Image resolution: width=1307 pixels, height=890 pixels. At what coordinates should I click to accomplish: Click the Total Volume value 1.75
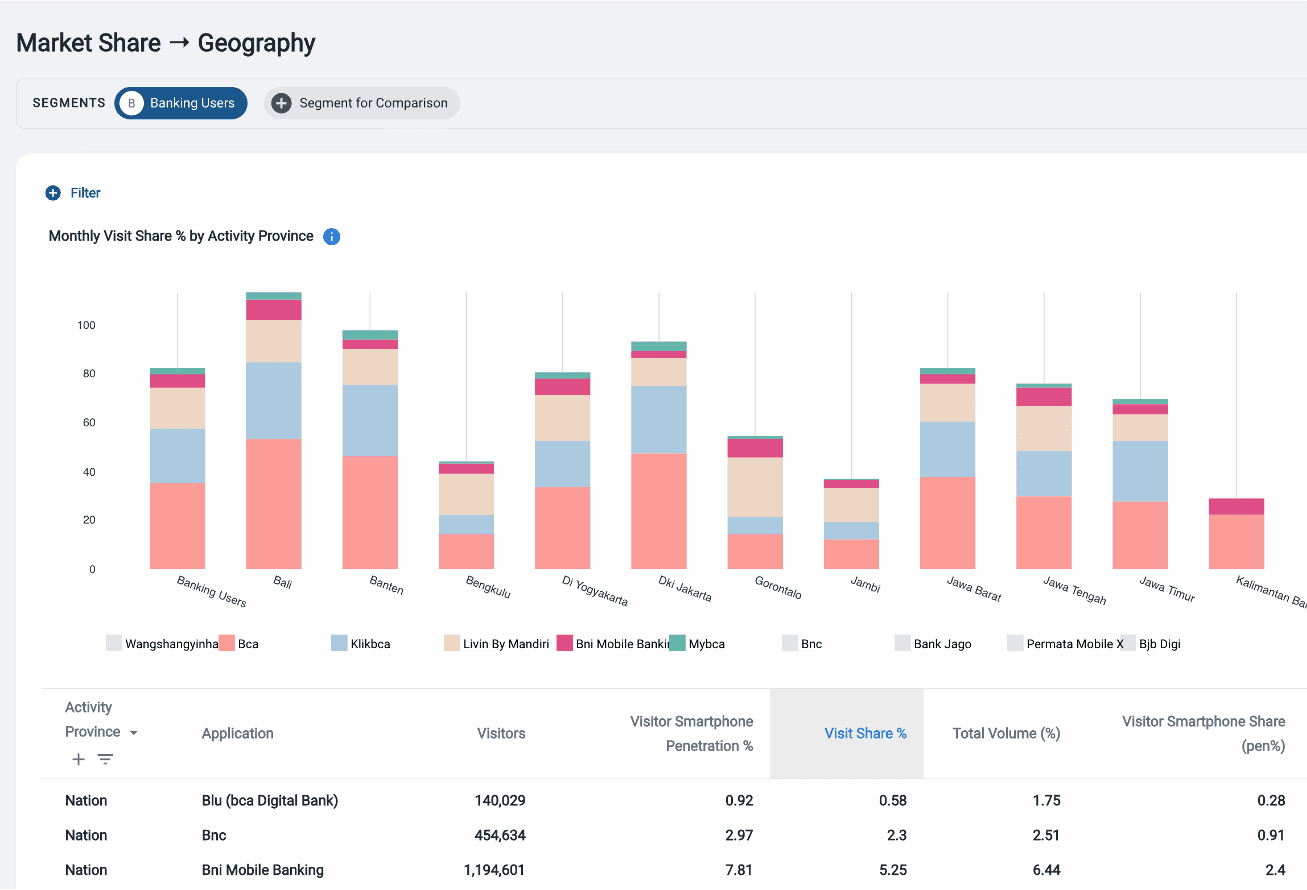pos(1047,801)
